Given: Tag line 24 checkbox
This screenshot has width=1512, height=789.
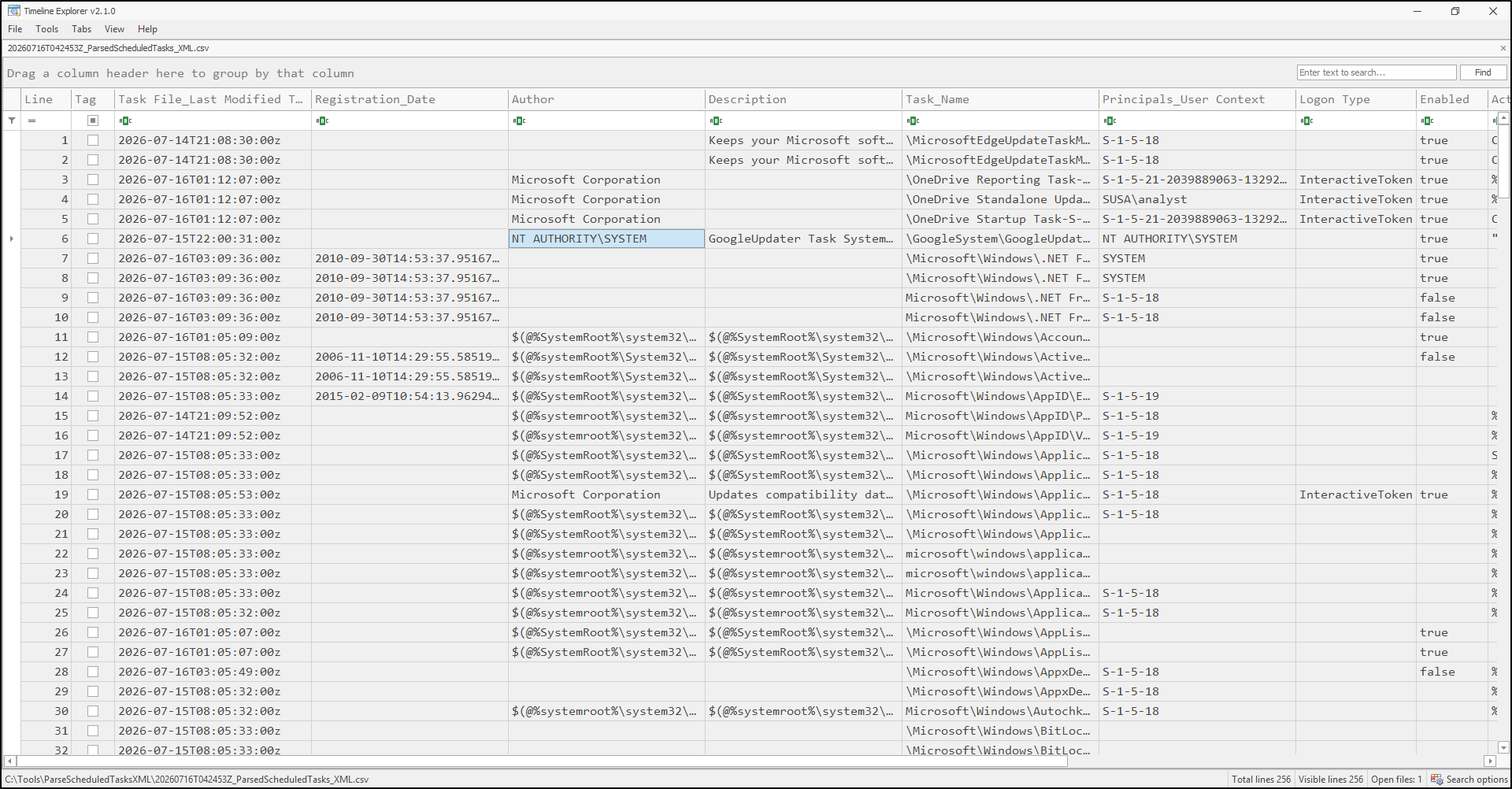Looking at the screenshot, I should click(x=93, y=593).
